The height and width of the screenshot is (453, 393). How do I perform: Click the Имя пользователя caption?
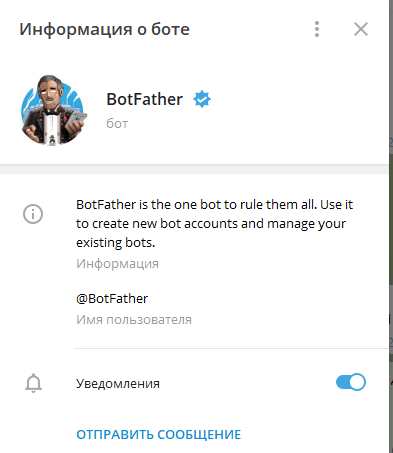point(134,320)
